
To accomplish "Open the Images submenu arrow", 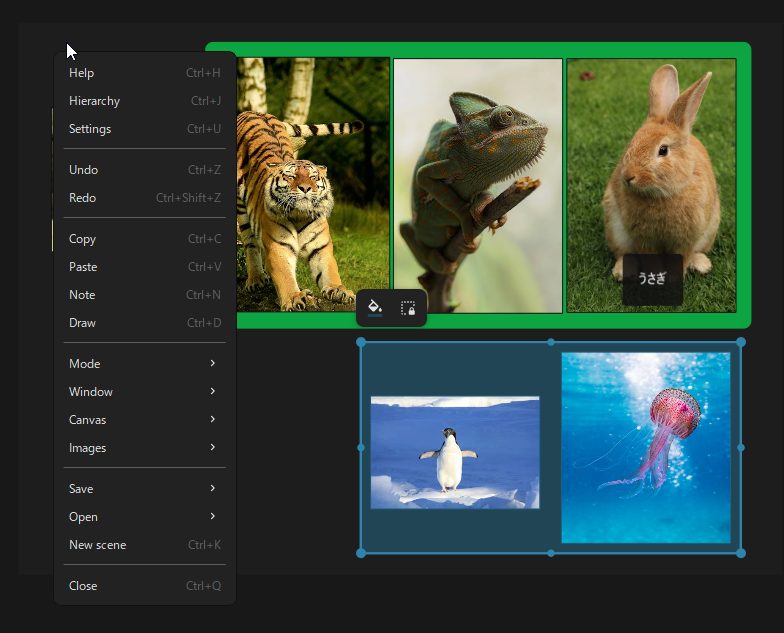I will pos(213,448).
